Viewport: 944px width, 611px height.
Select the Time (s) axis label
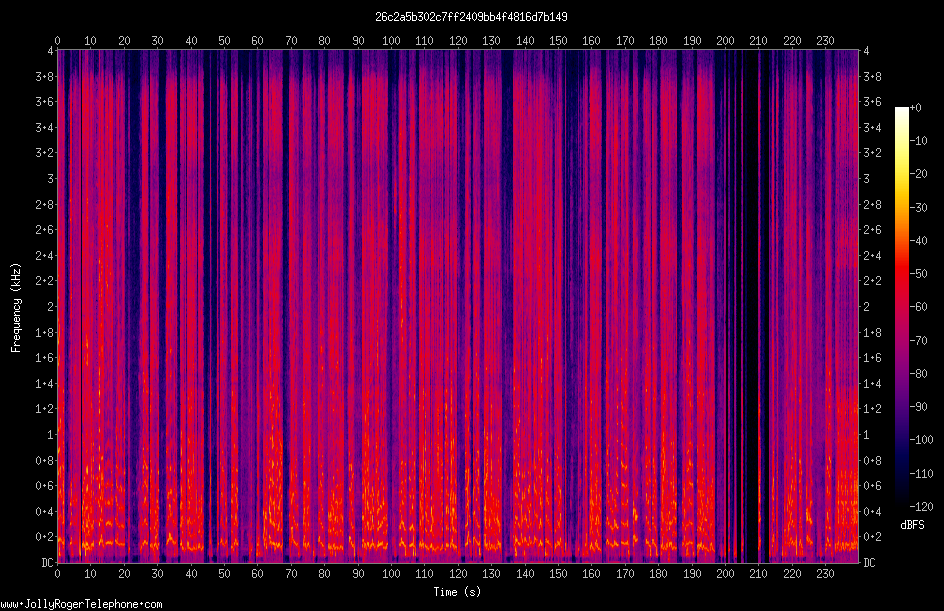click(x=458, y=592)
